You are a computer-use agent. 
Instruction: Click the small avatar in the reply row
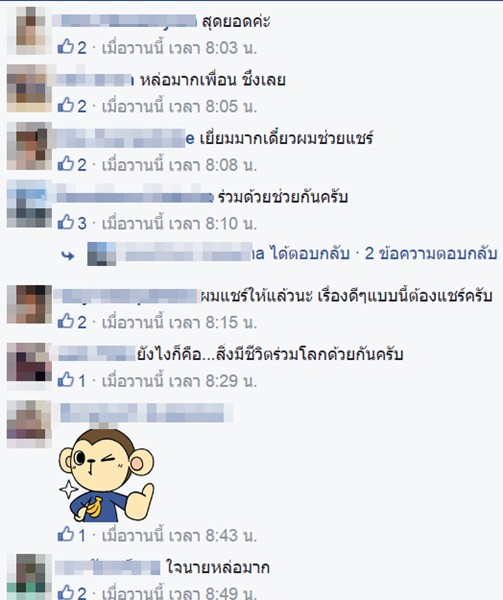pos(101,254)
